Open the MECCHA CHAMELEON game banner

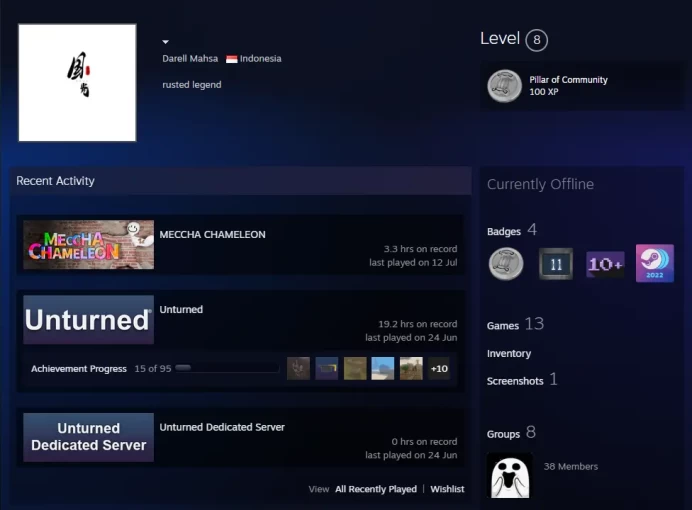[89, 244]
